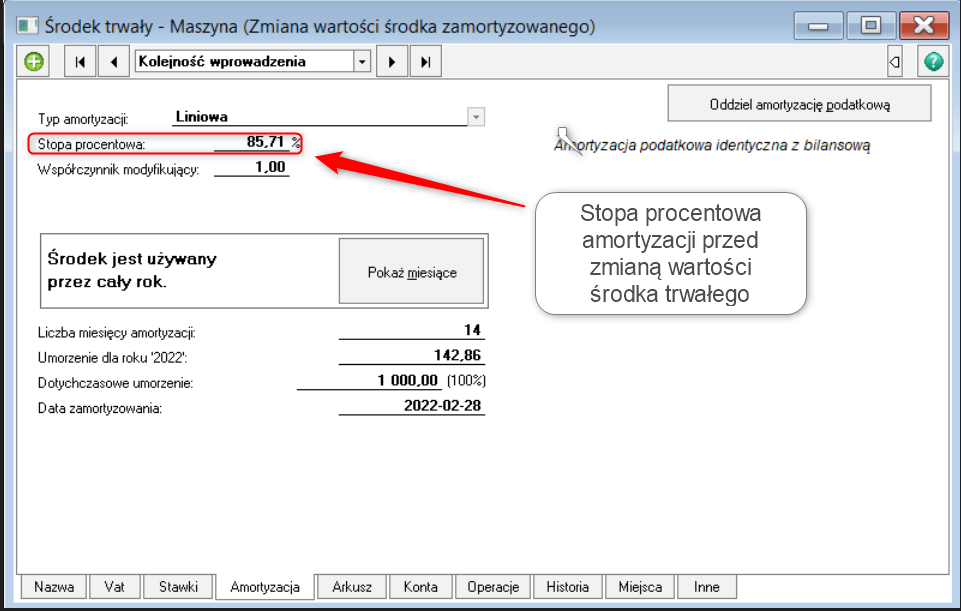This screenshot has height=611, width=961.
Task: Go to next record arrow
Action: point(392,62)
